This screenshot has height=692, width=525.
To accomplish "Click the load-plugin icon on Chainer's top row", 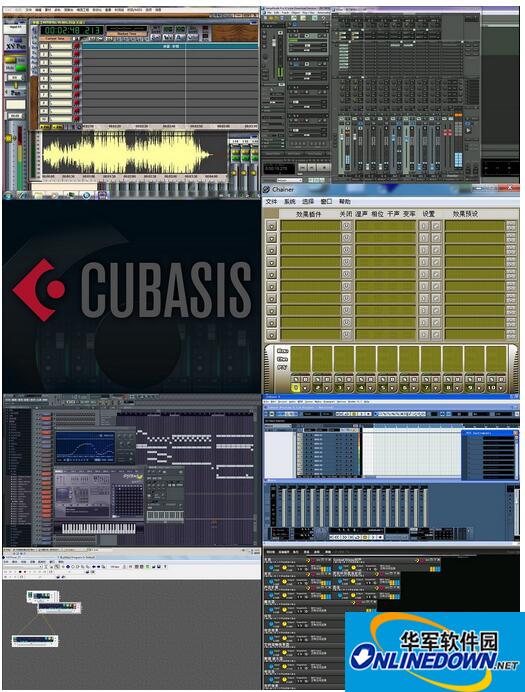I will (272, 226).
